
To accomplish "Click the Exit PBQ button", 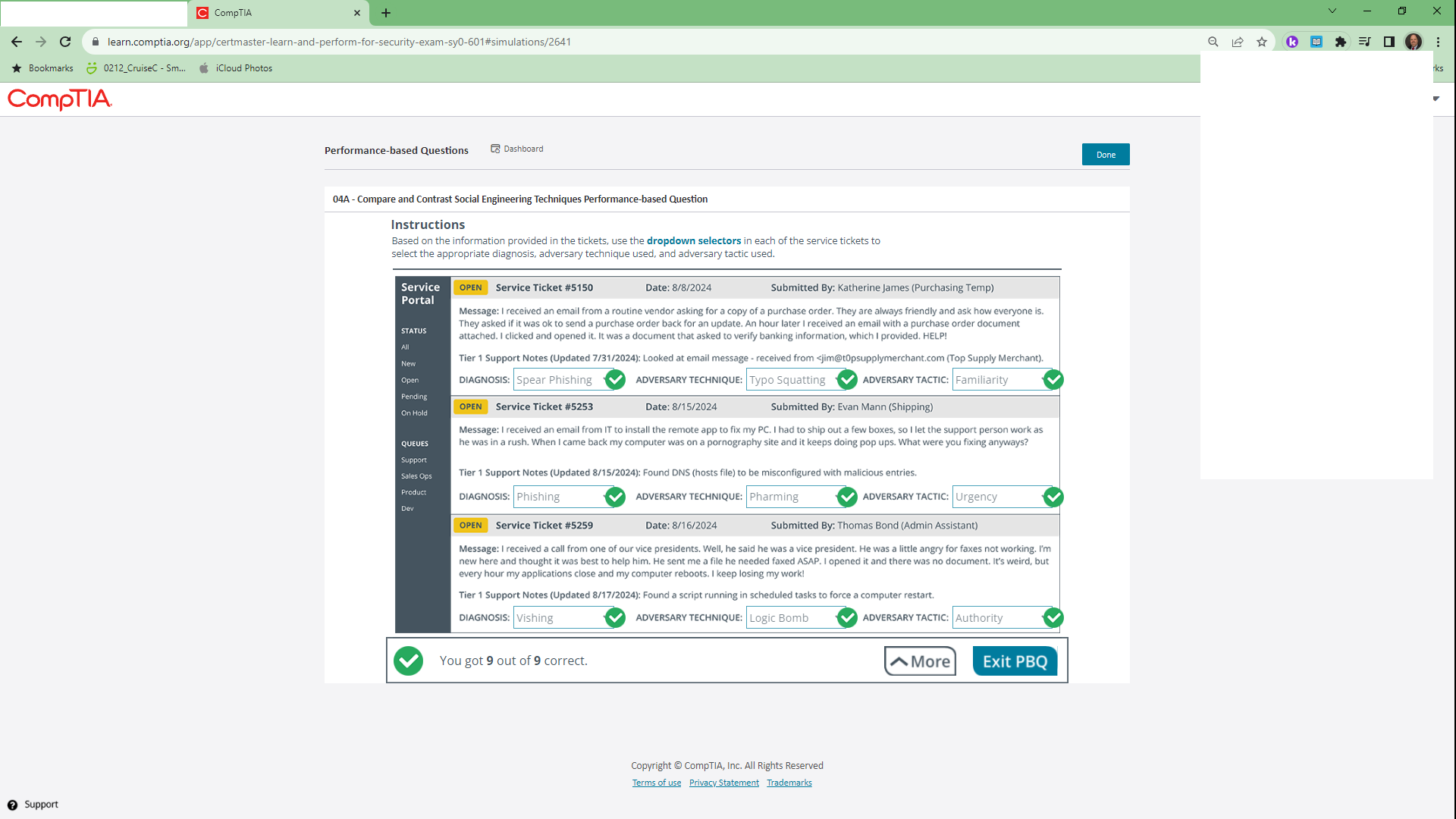I will [1015, 661].
